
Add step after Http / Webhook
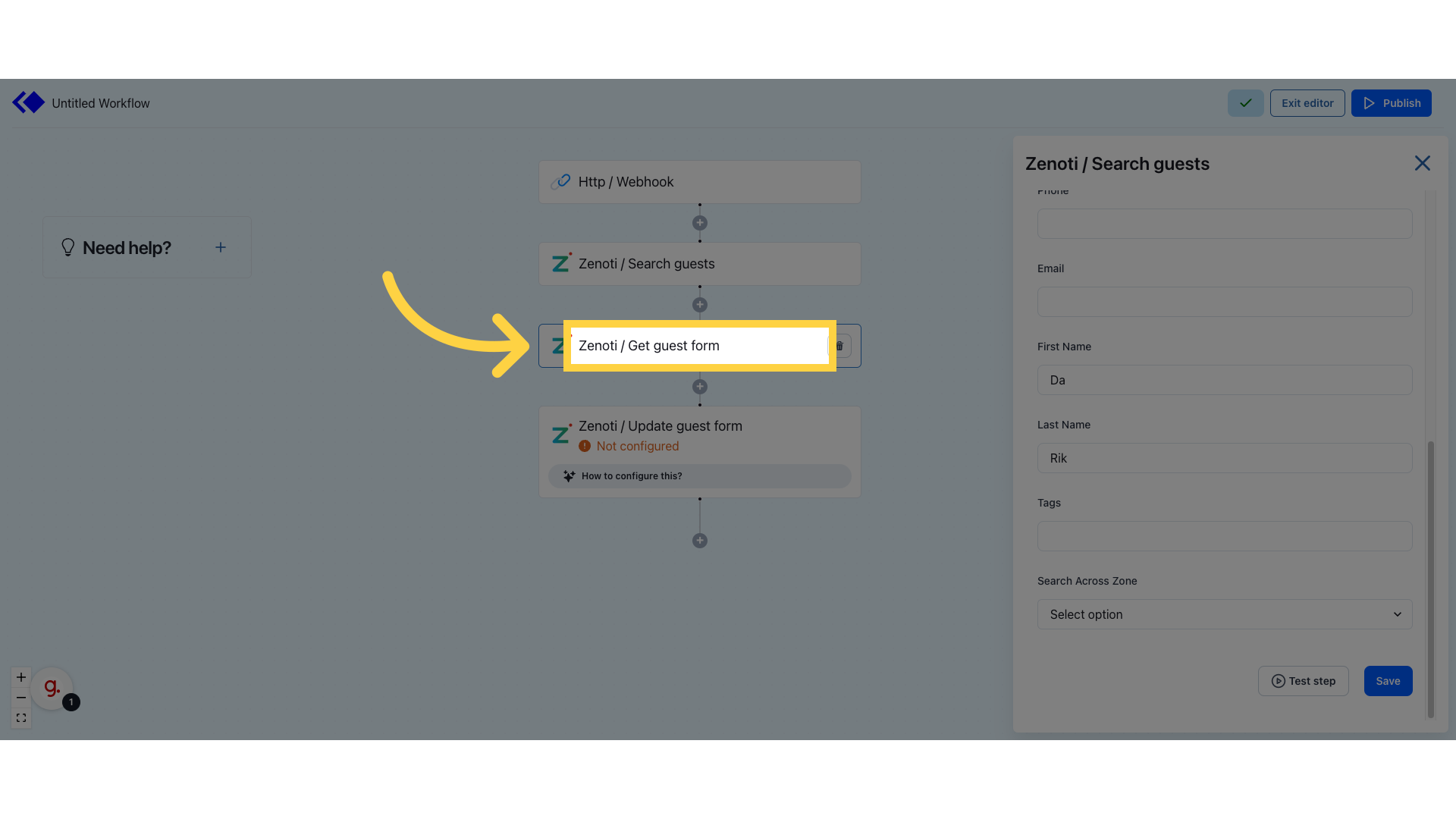700,223
